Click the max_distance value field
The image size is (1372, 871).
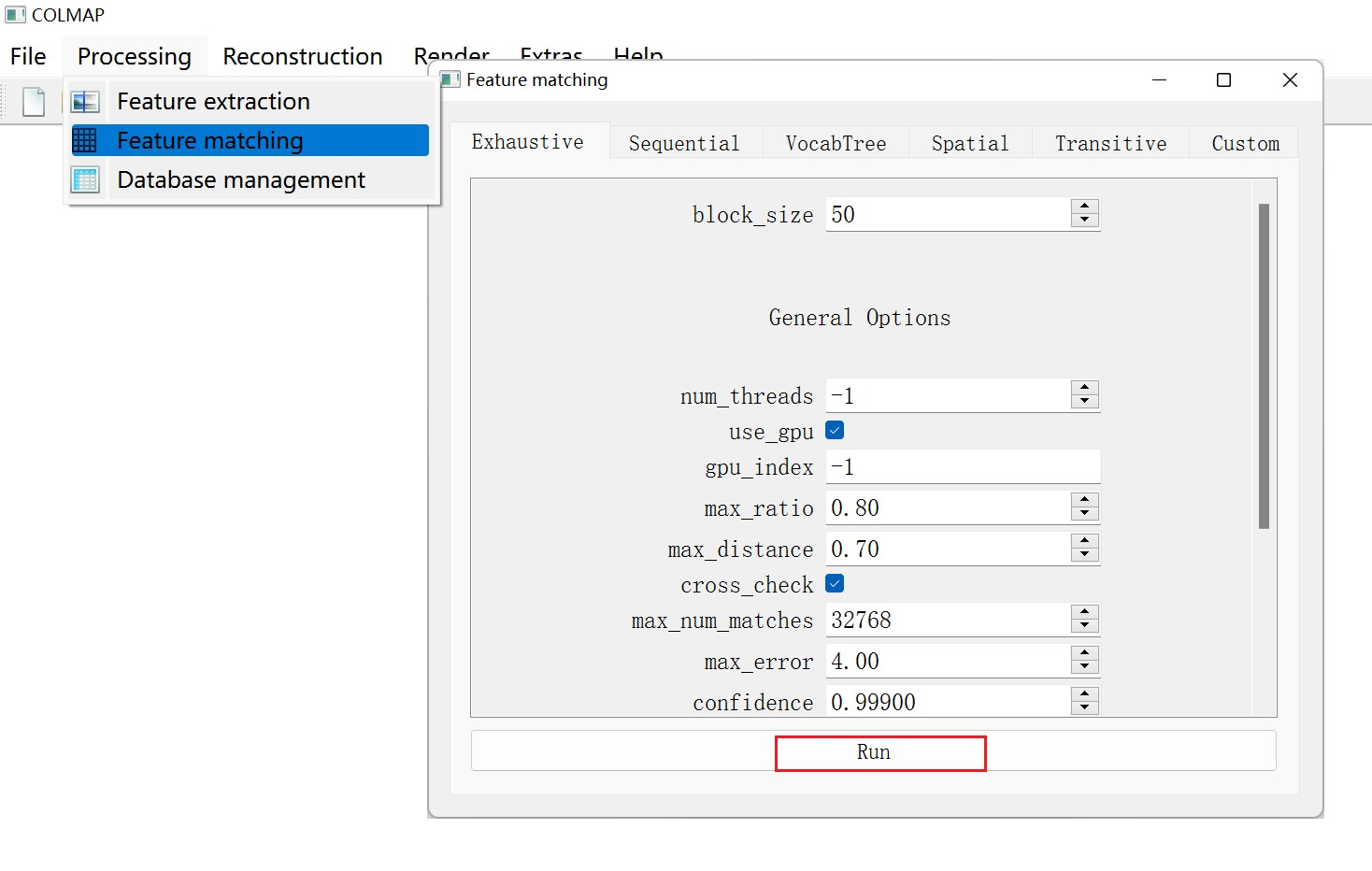click(948, 549)
